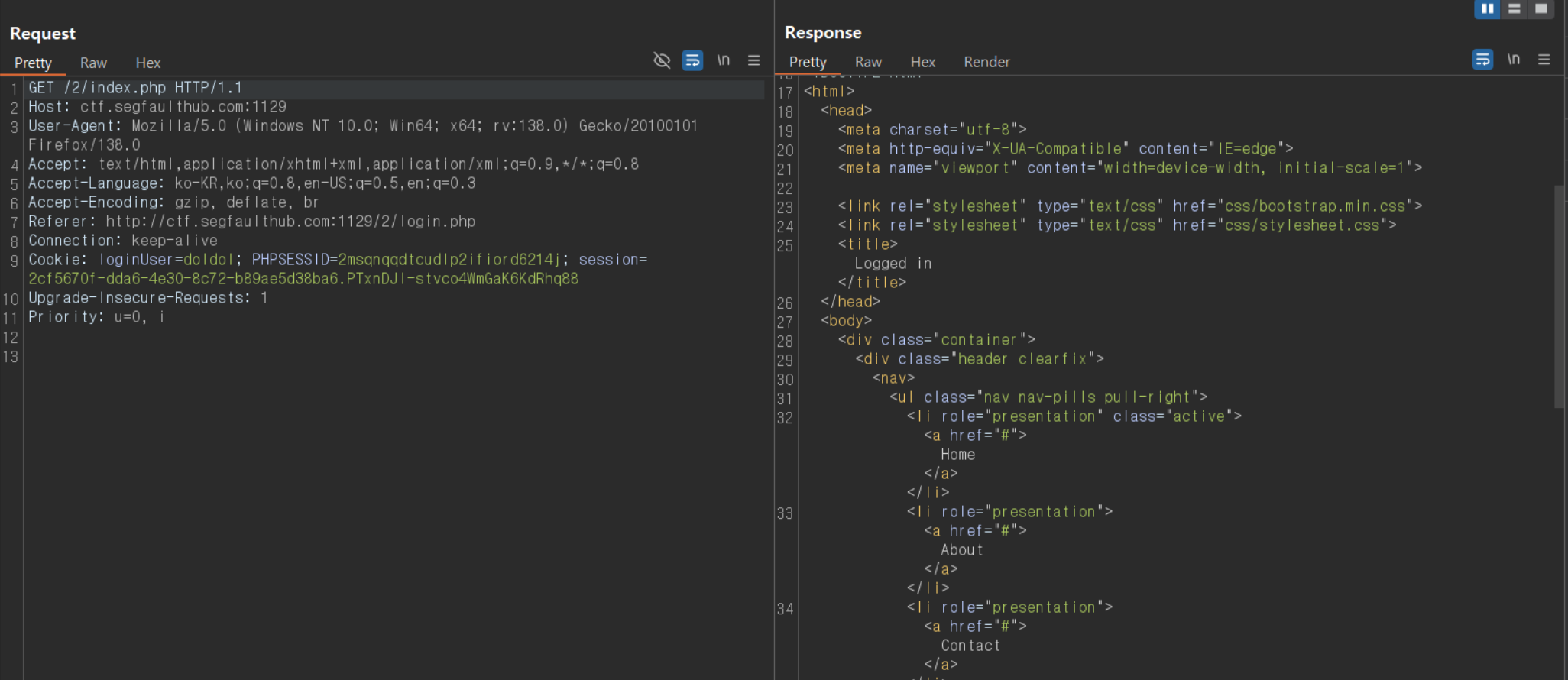This screenshot has width=1568, height=680.
Task: Toggle show newline \n in Response panel
Action: click(x=1513, y=60)
